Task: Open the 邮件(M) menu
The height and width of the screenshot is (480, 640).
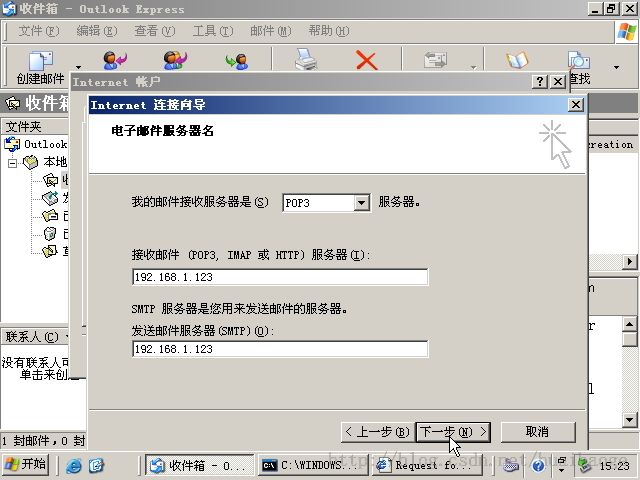Action: [271, 31]
